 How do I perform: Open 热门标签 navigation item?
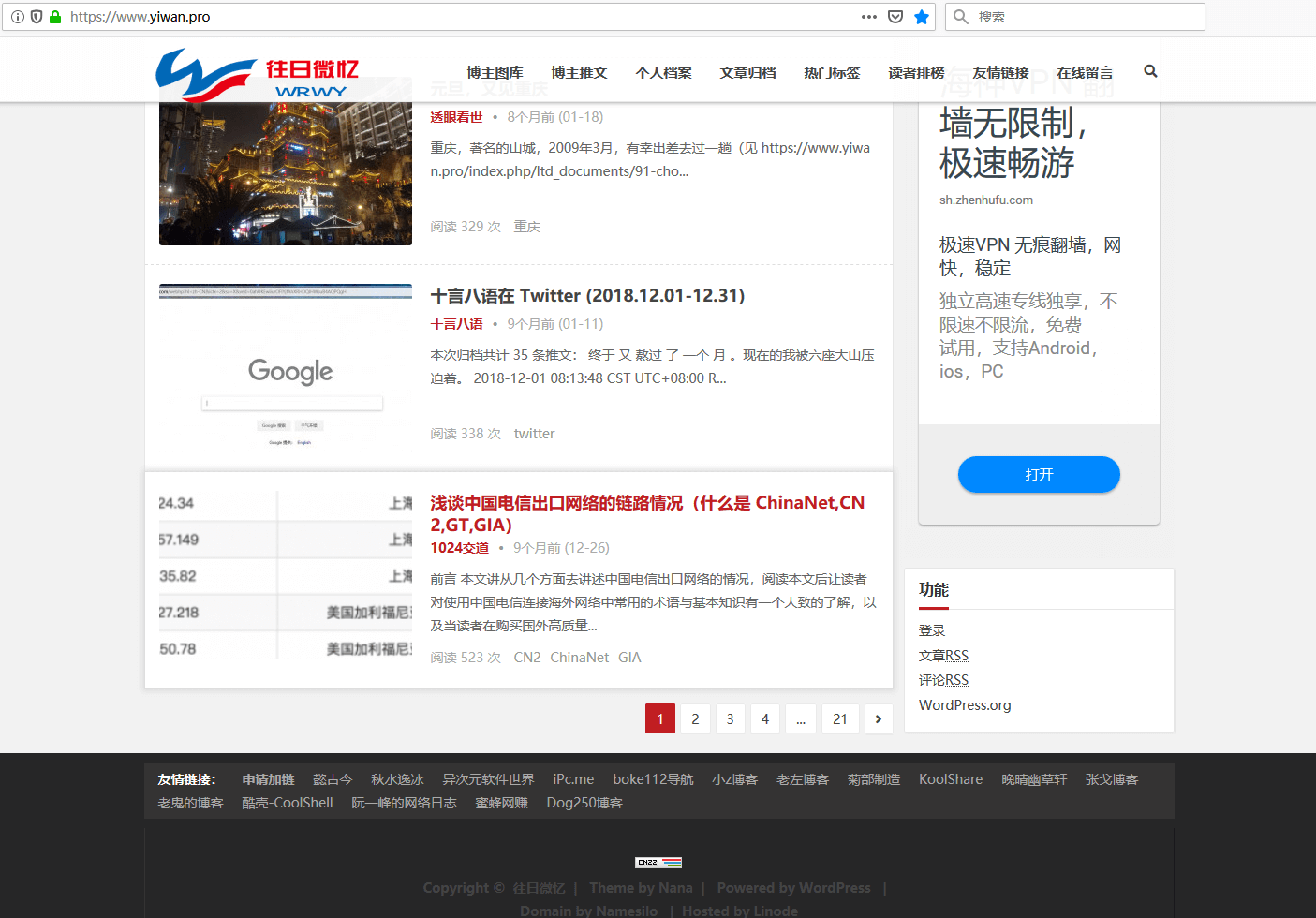tap(832, 73)
